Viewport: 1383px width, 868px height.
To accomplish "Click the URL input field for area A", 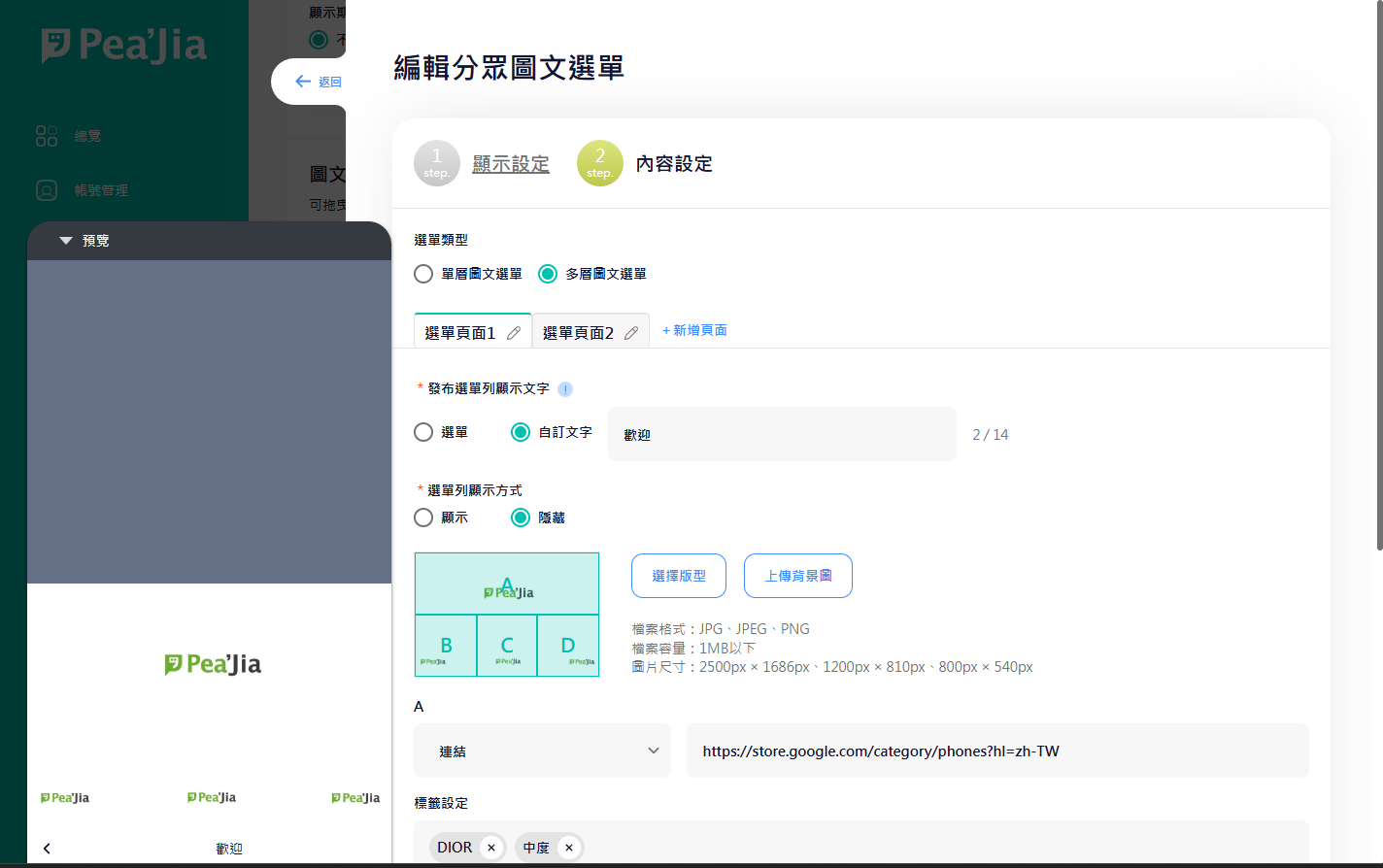I will tap(996, 751).
